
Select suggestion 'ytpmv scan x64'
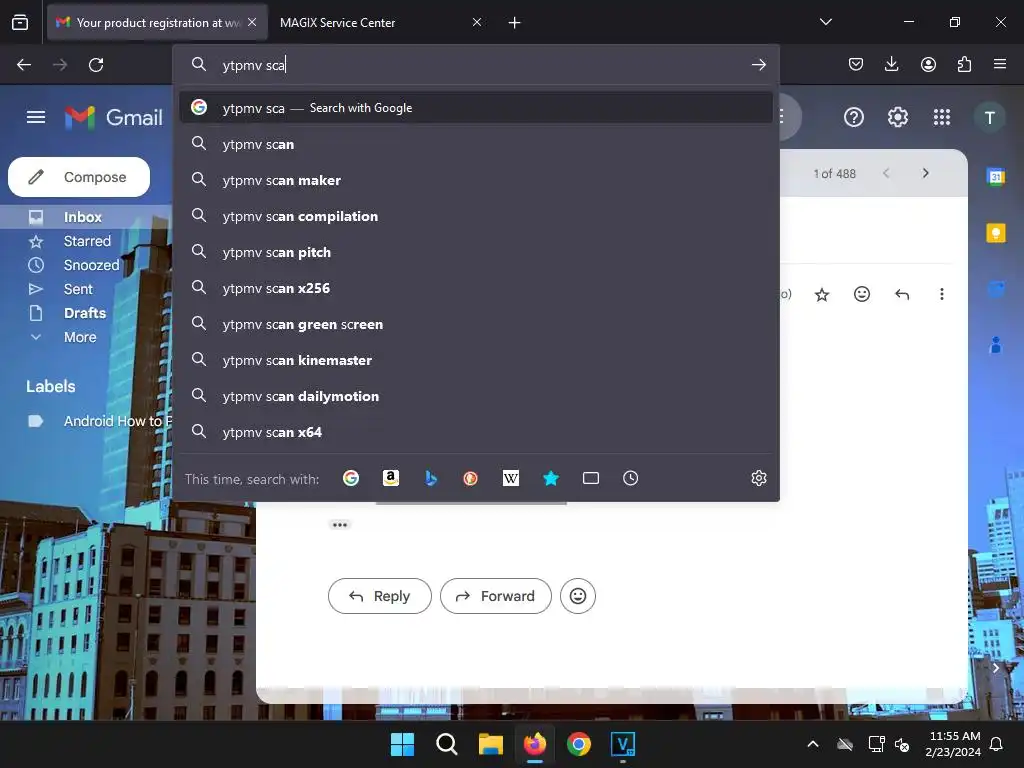pyautogui.click(x=476, y=432)
